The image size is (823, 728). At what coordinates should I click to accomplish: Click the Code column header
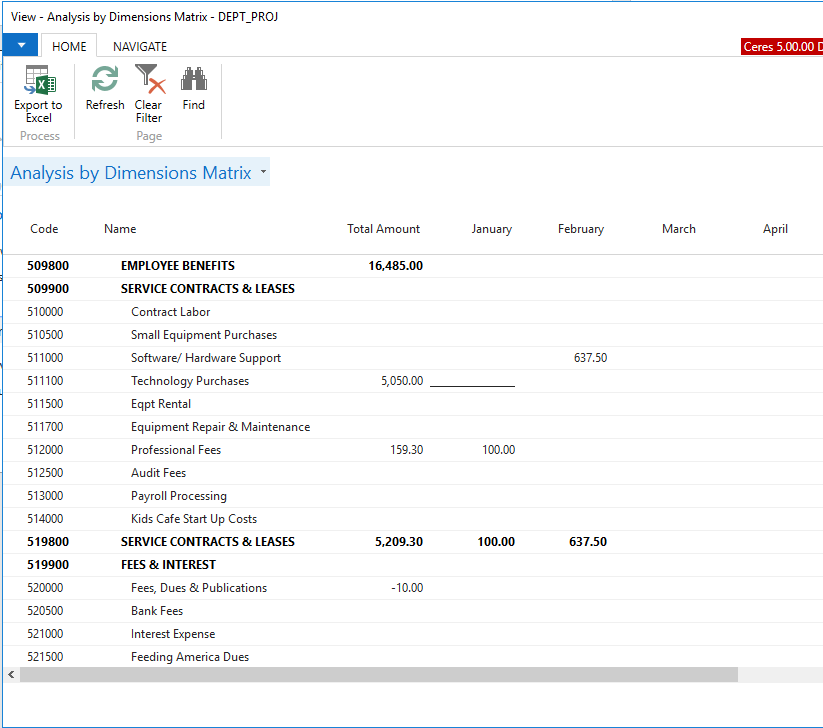click(x=44, y=229)
